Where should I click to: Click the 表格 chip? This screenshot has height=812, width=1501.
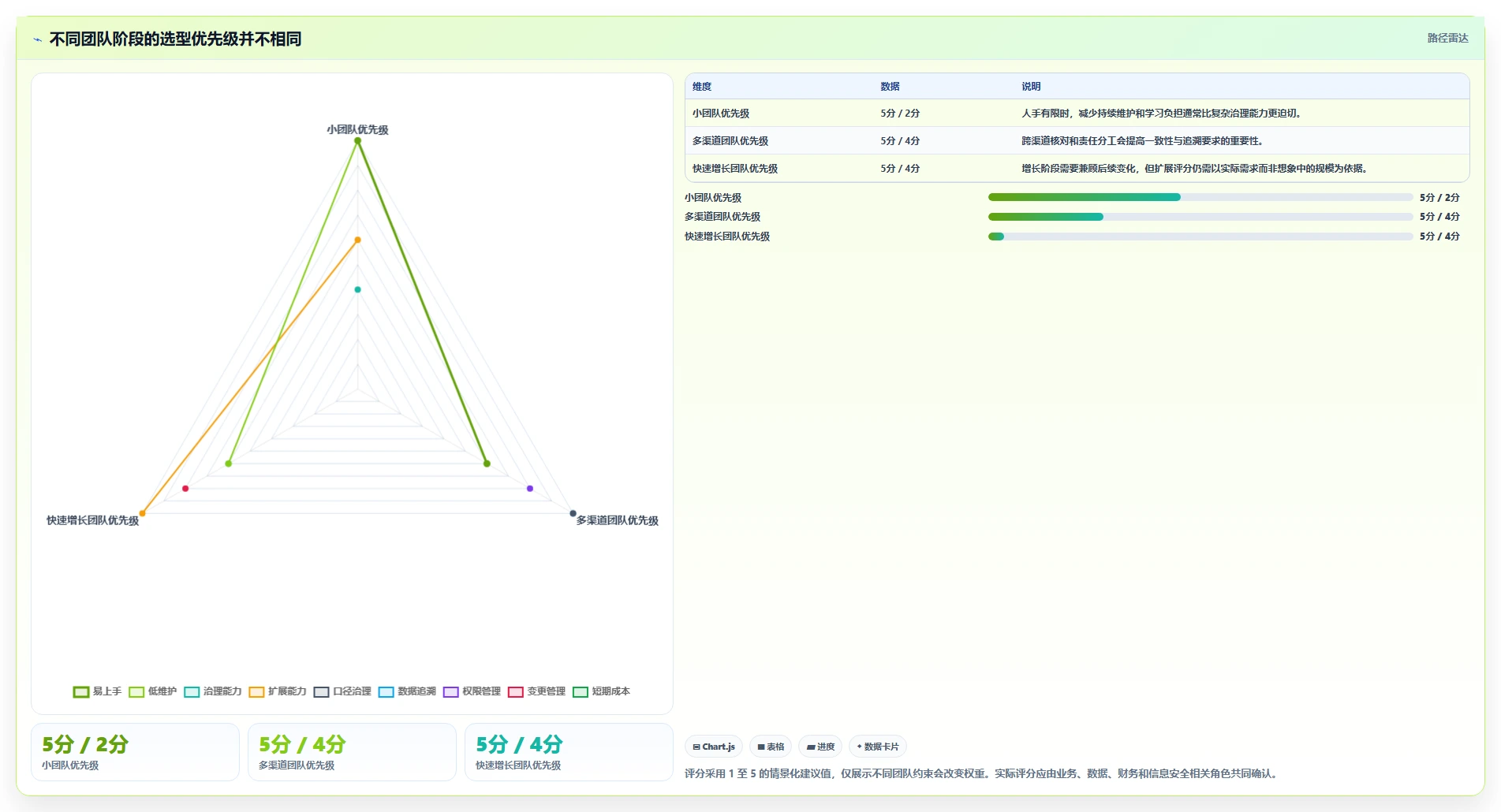[x=771, y=747]
